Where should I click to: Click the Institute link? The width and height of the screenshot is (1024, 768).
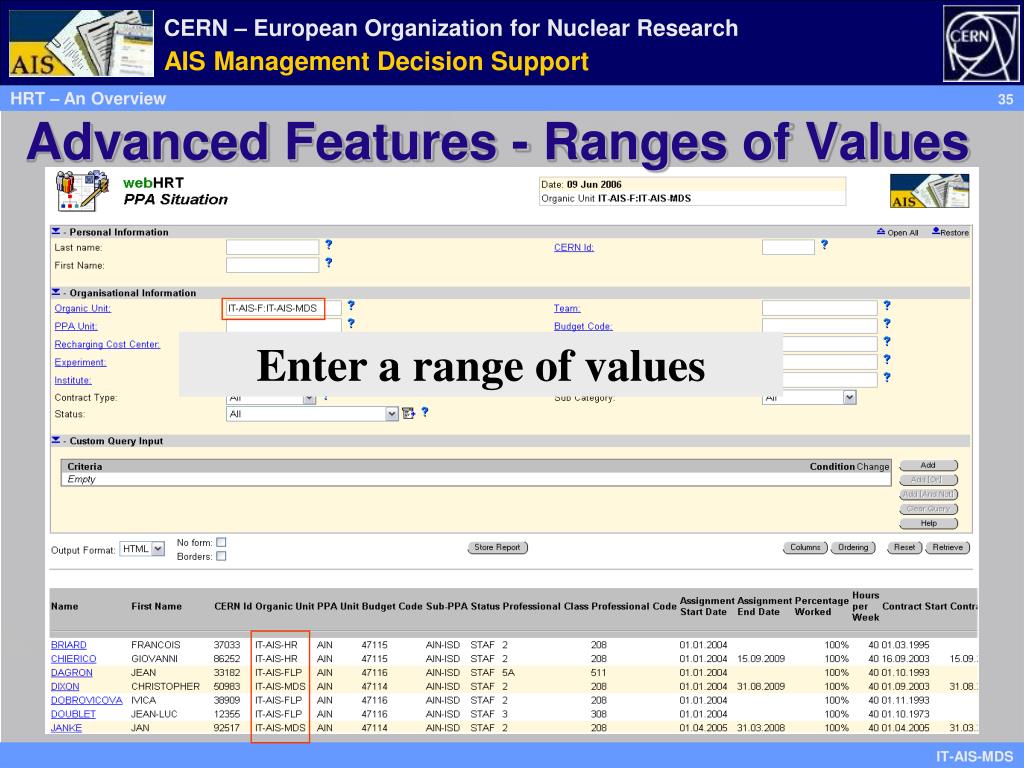(72, 380)
